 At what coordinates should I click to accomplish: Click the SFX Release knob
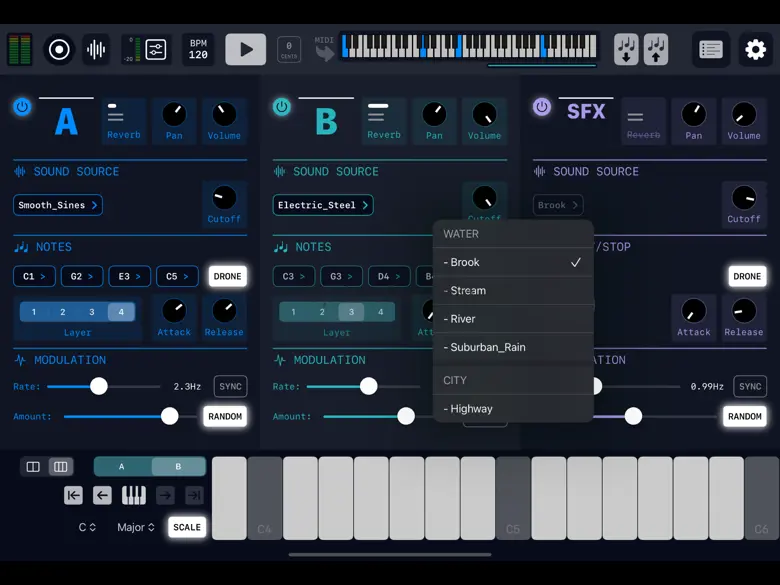pos(744,311)
